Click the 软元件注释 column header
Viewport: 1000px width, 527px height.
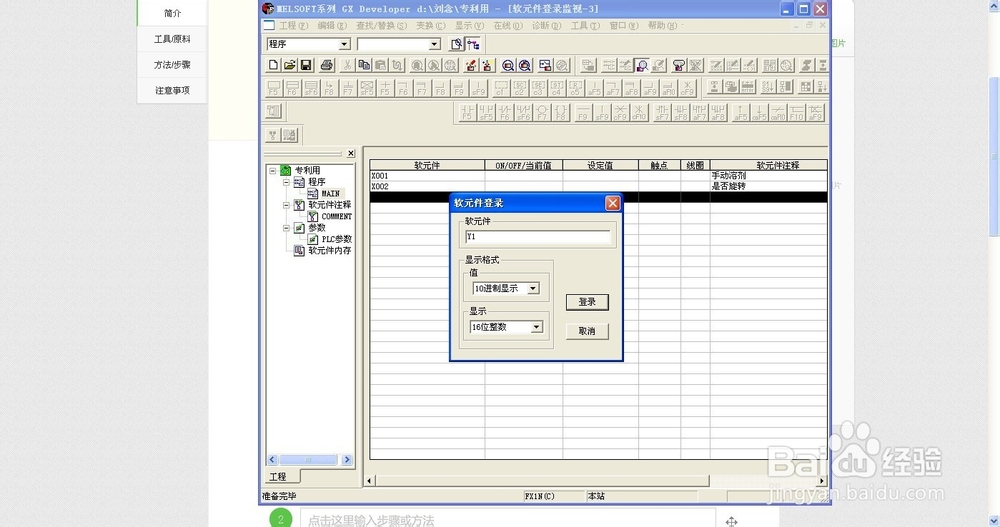point(768,165)
